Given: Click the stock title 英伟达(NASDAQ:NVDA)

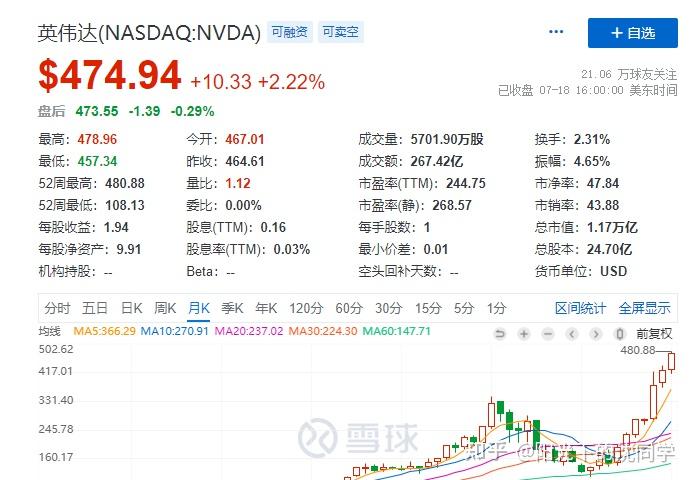Looking at the screenshot, I should coord(149,33).
